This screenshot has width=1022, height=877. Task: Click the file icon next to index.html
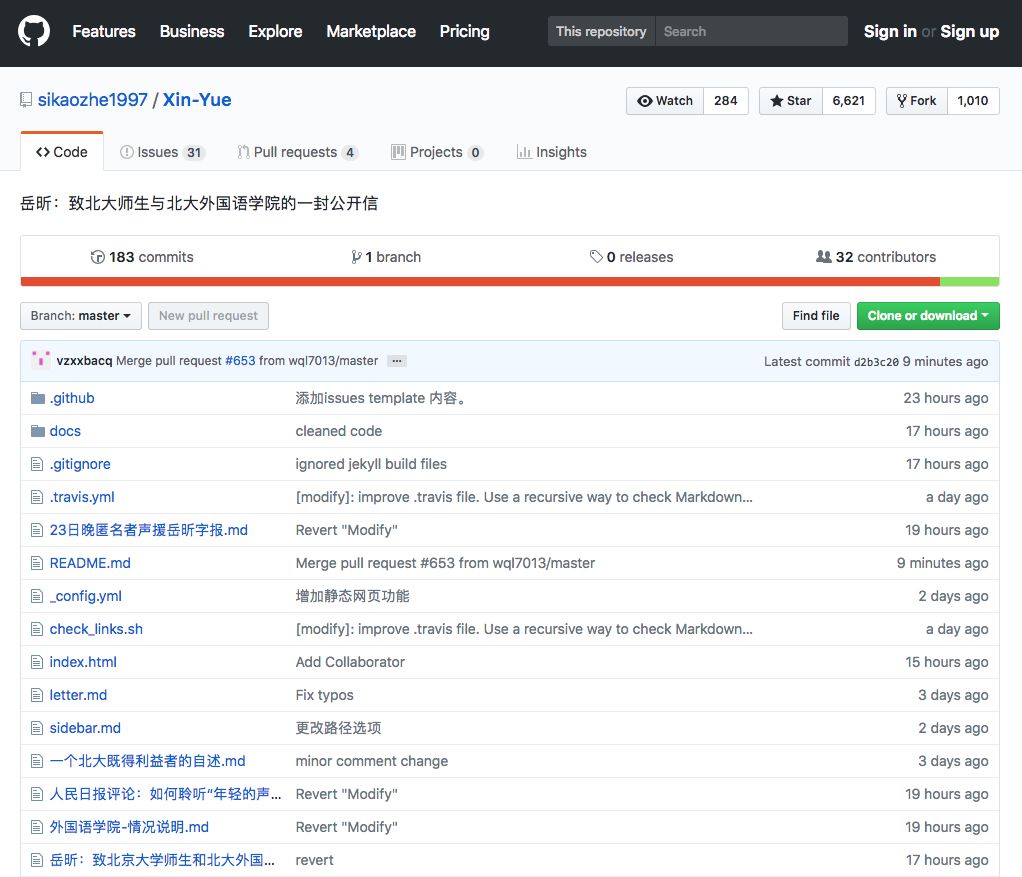(37, 662)
